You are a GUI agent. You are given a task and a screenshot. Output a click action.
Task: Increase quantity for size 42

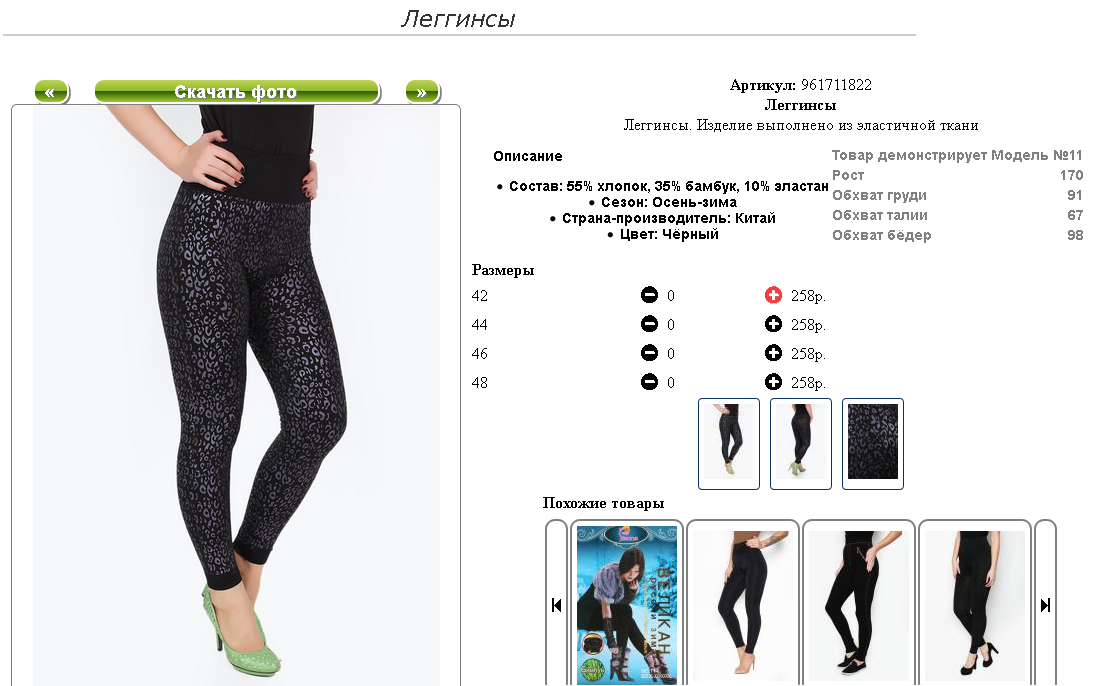[x=773, y=295]
